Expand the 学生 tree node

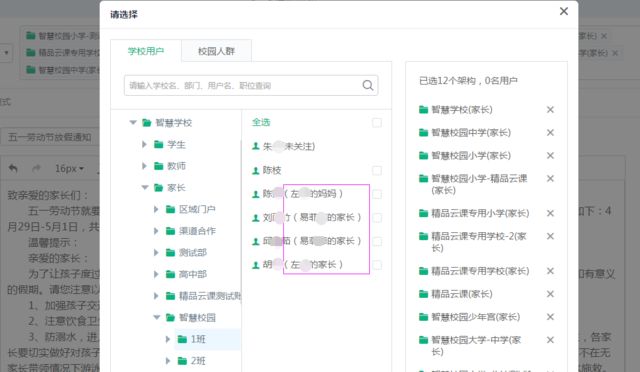point(144,144)
